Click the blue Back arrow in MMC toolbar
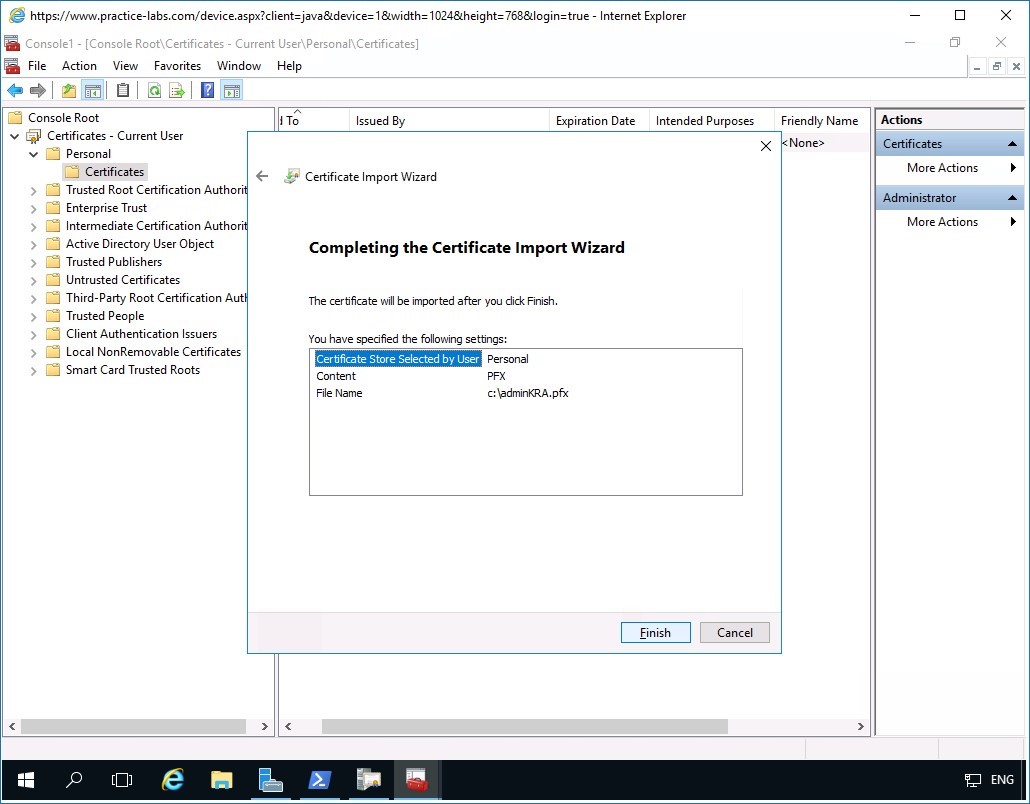Screen dimensions: 1030x804 coord(14,91)
